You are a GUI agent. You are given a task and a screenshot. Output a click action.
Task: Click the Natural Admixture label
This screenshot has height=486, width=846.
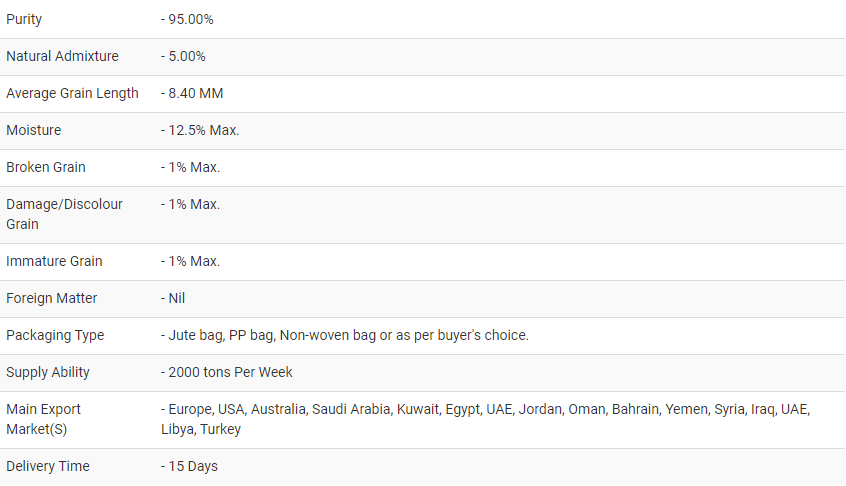pyautogui.click(x=62, y=57)
